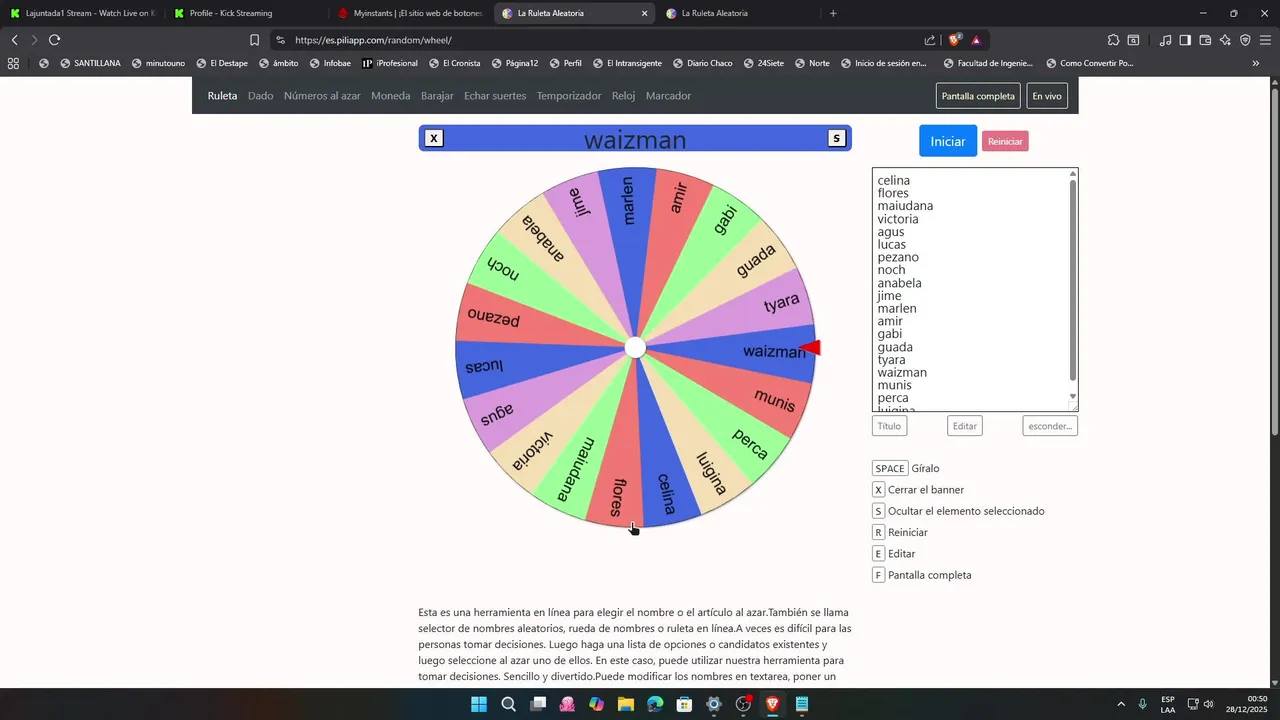Click the Brave Rewards triangle icon
Screen dimensions: 1280x720
click(976, 40)
